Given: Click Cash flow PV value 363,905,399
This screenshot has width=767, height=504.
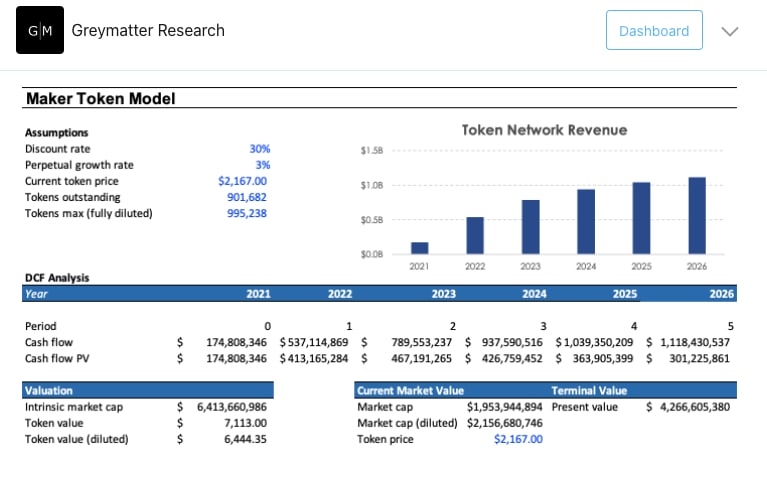Looking at the screenshot, I should point(603,359).
